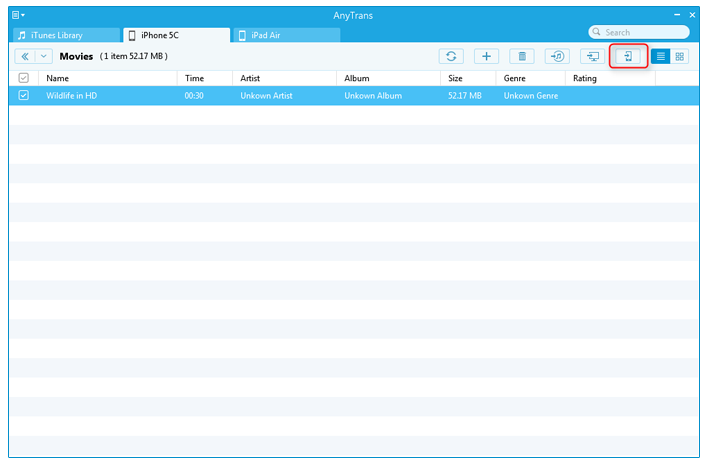Uncheck the Wildlife in HD checkbox
The height and width of the screenshot is (465, 707).
[x=23, y=95]
